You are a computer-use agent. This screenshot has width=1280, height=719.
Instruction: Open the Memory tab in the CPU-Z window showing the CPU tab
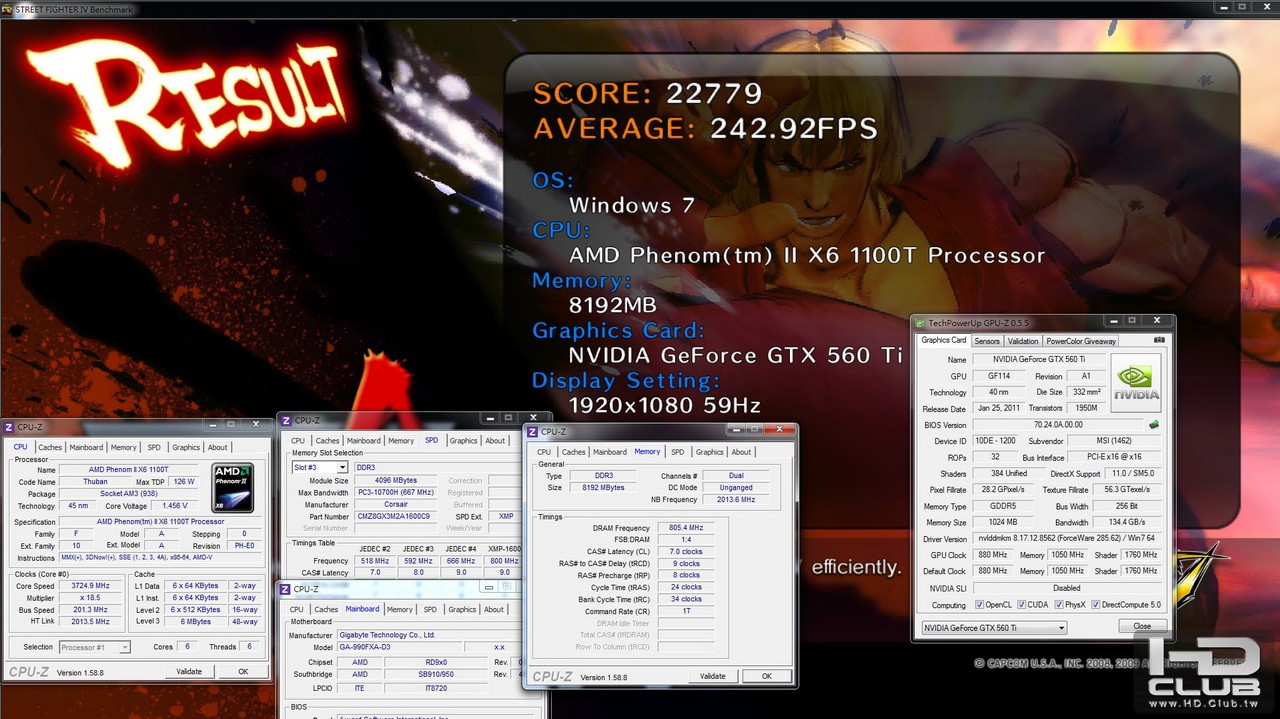pyautogui.click(x=124, y=448)
